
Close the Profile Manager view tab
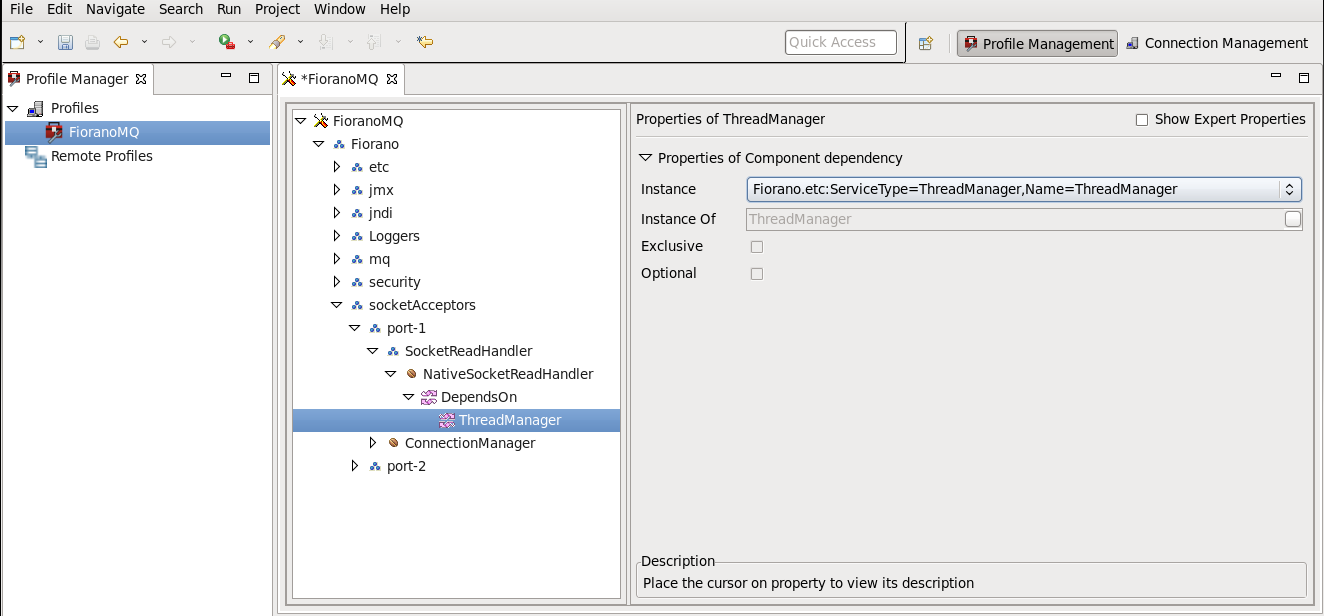[x=141, y=79]
